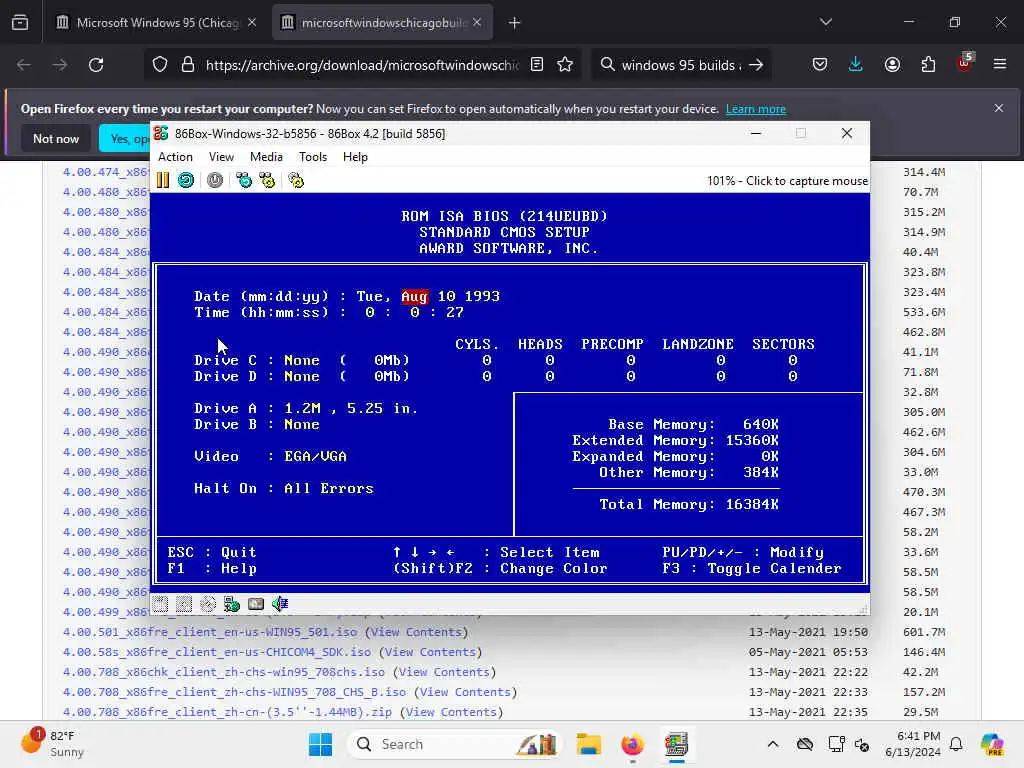Open the Firefox downloads panel
The width and height of the screenshot is (1024, 768).
[856, 65]
